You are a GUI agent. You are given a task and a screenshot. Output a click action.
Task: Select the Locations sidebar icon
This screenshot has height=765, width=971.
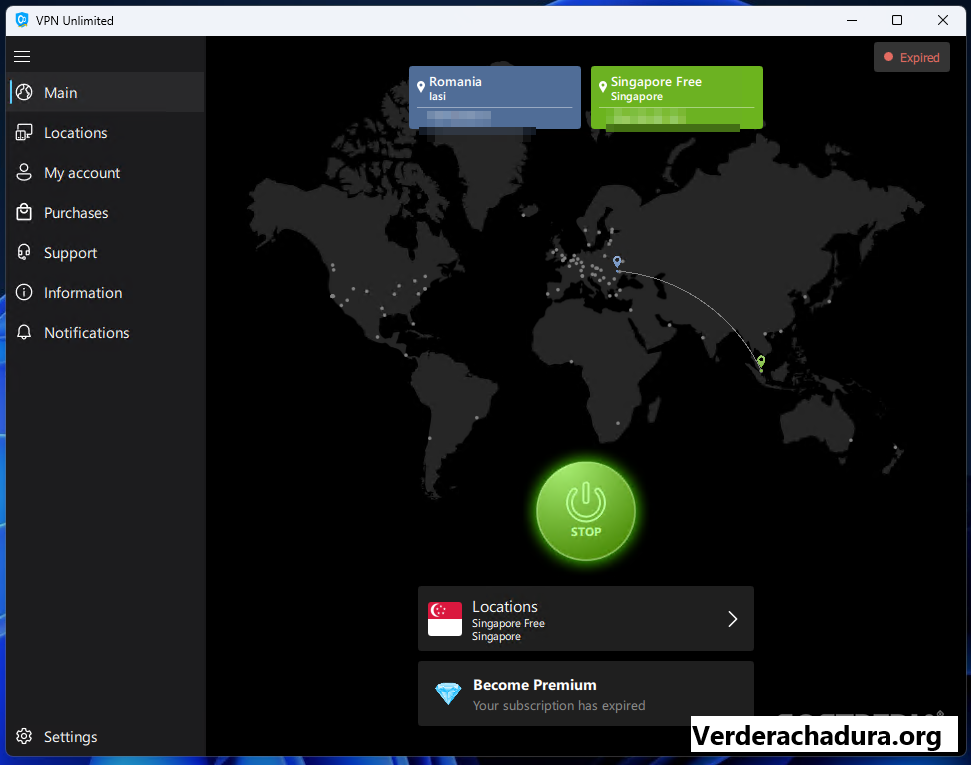click(x=24, y=133)
